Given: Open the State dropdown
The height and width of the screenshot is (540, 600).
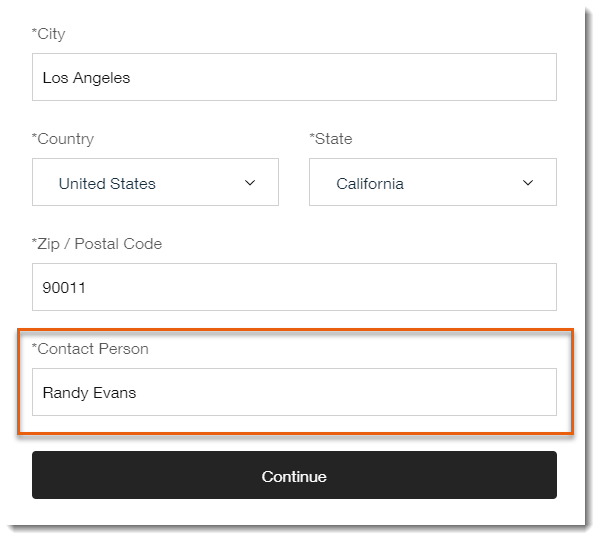Looking at the screenshot, I should point(433,182).
